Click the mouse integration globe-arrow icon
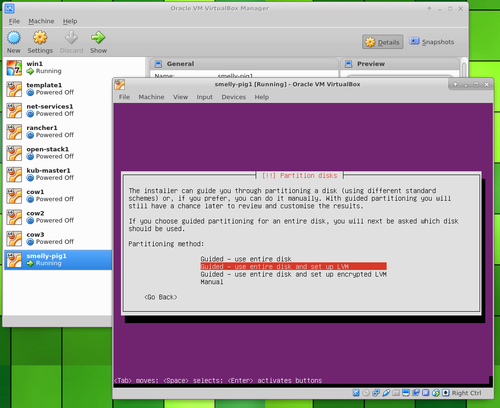 tap(436, 393)
